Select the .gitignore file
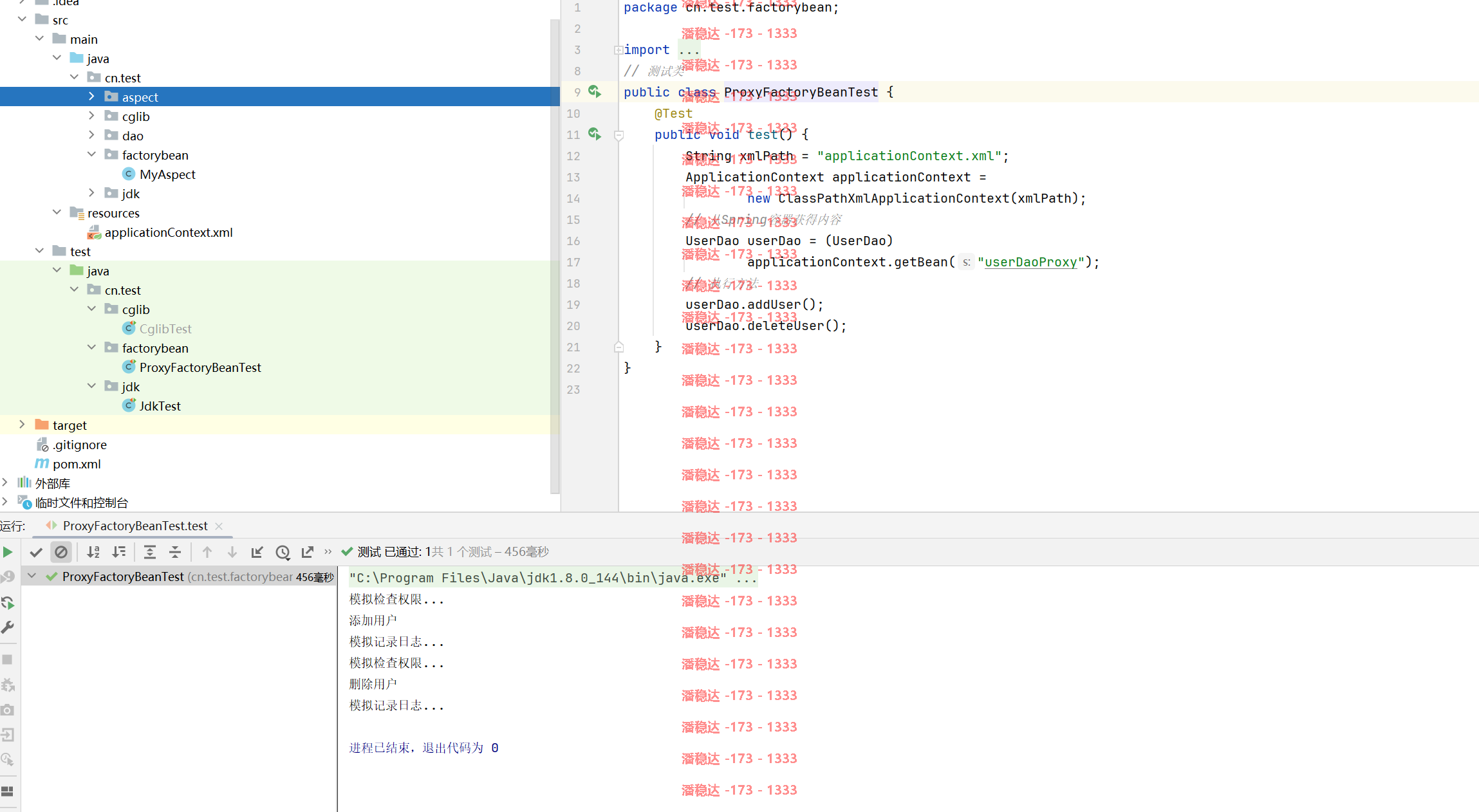Image resolution: width=1479 pixels, height=812 pixels. [x=80, y=445]
